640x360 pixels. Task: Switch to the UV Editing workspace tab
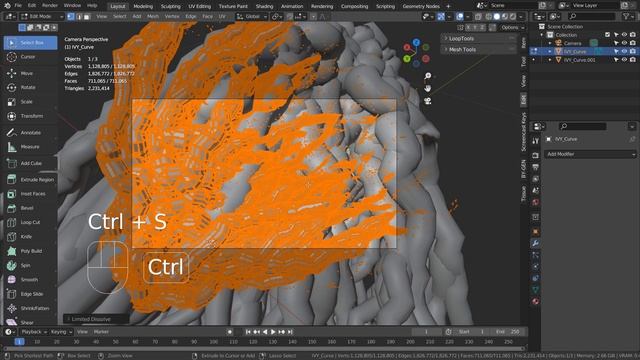[200, 6]
